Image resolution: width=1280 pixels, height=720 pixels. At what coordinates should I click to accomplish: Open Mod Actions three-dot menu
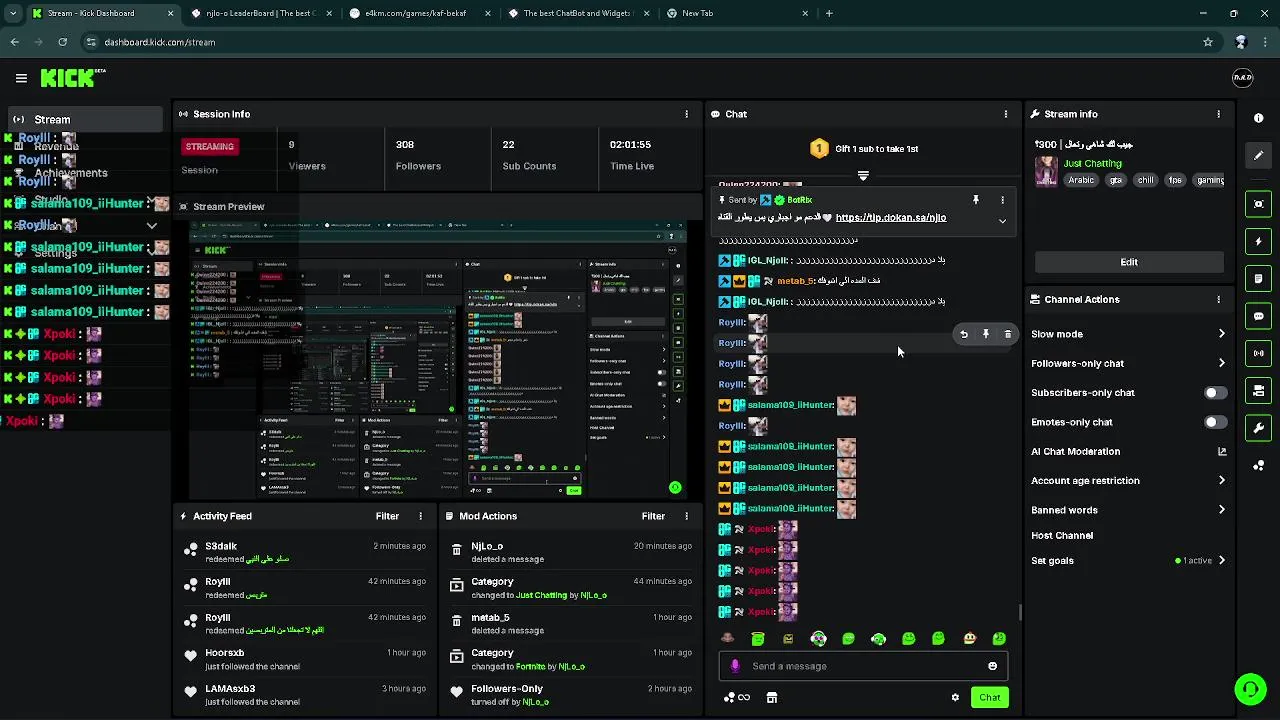click(x=686, y=516)
